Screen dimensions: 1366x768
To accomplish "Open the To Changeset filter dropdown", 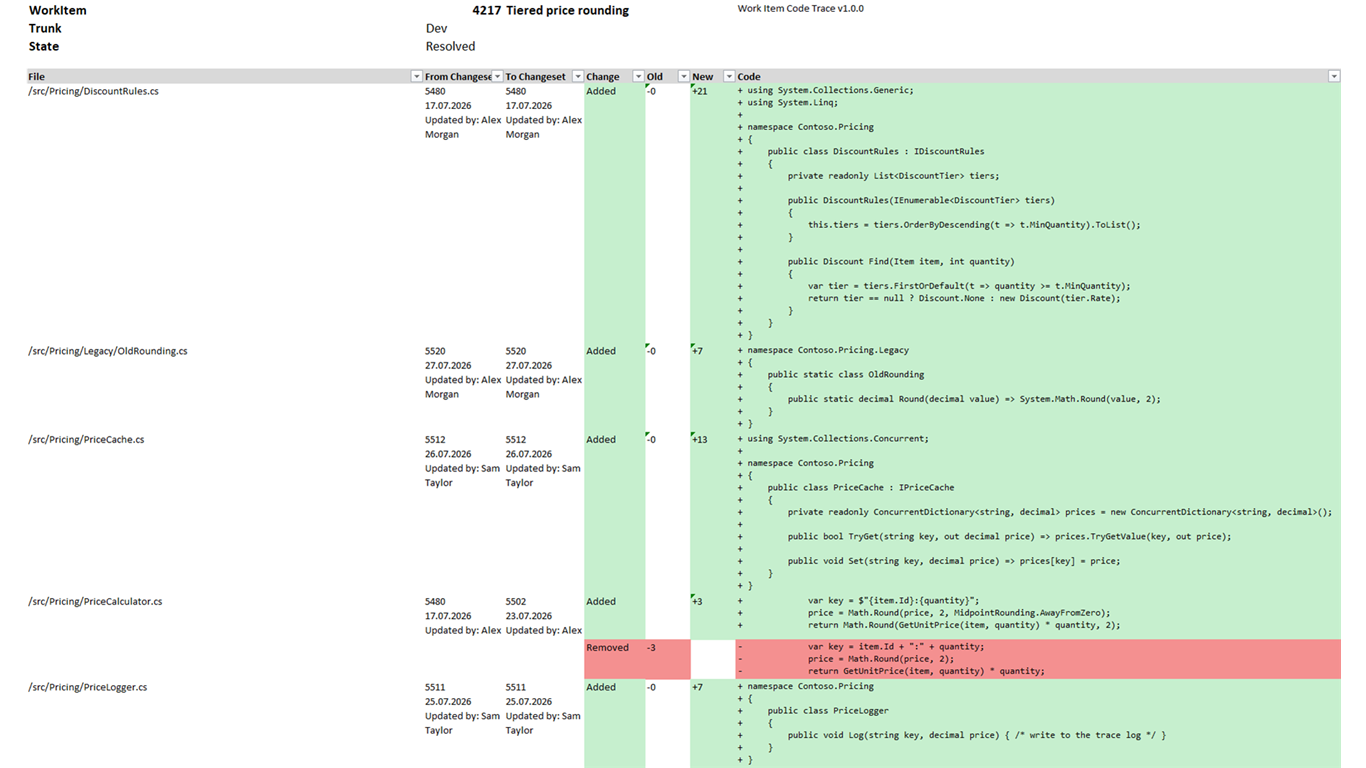I will (578, 77).
